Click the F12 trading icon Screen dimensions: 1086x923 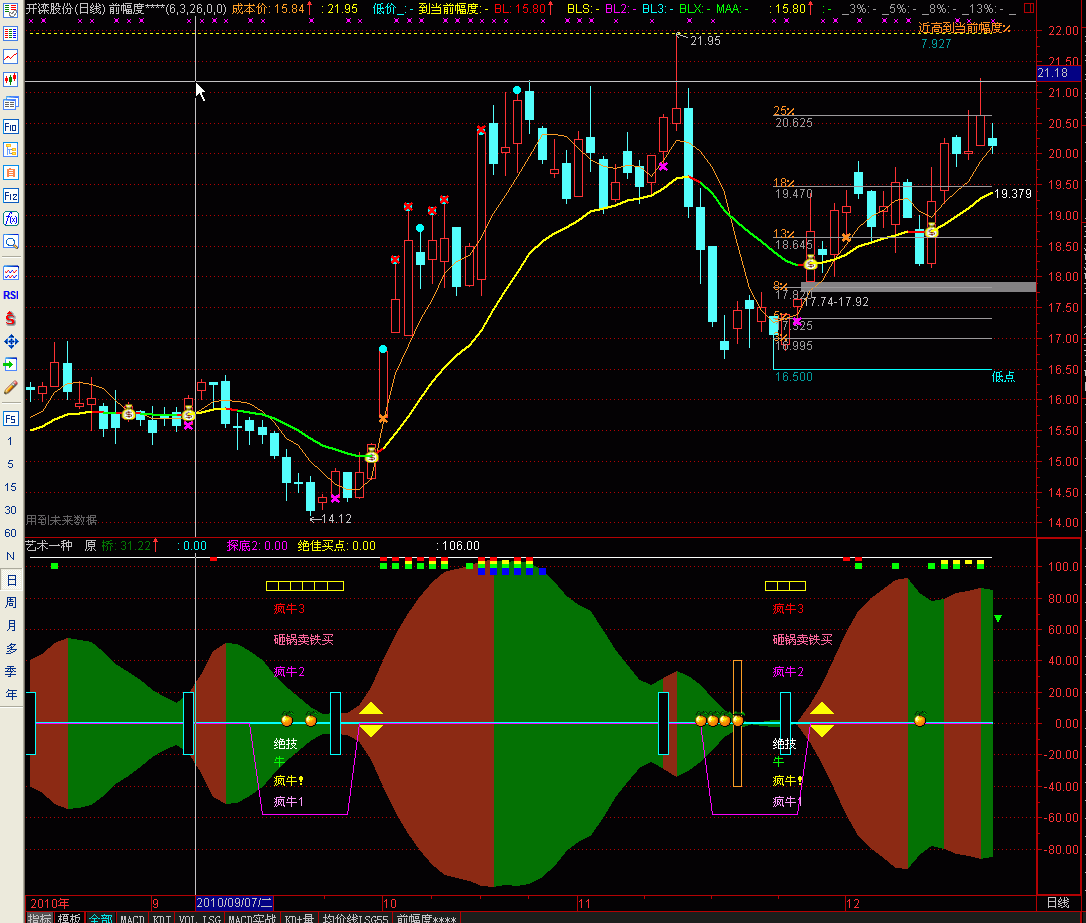click(10, 196)
